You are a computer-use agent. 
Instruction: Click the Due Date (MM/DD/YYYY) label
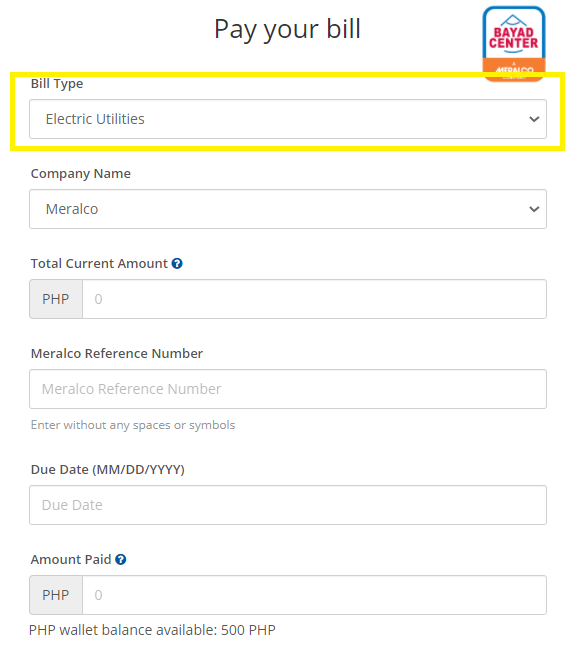point(108,470)
